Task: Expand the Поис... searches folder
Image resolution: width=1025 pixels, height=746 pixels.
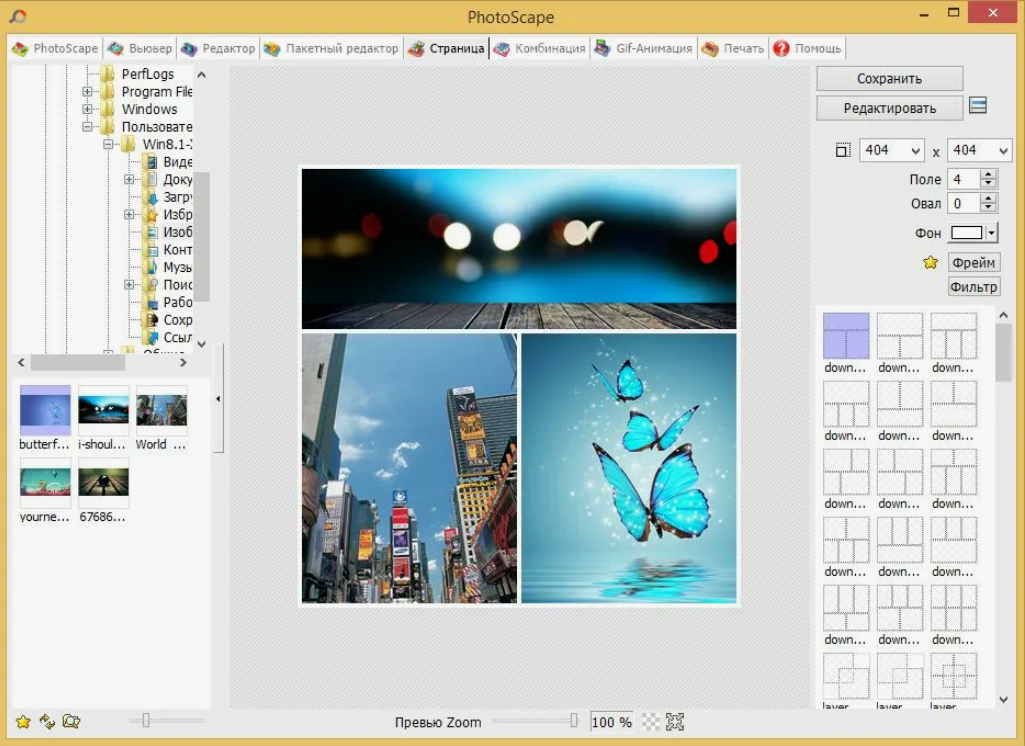Action: (x=129, y=284)
